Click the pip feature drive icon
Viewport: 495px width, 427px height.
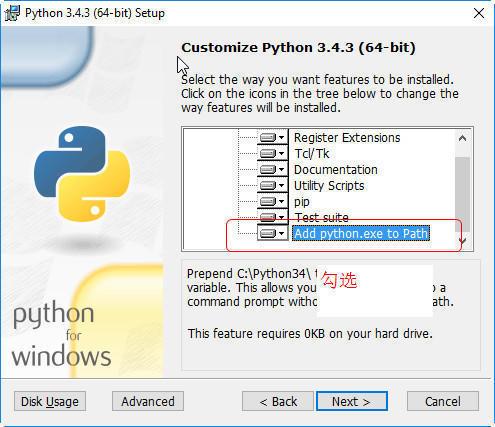(272, 201)
